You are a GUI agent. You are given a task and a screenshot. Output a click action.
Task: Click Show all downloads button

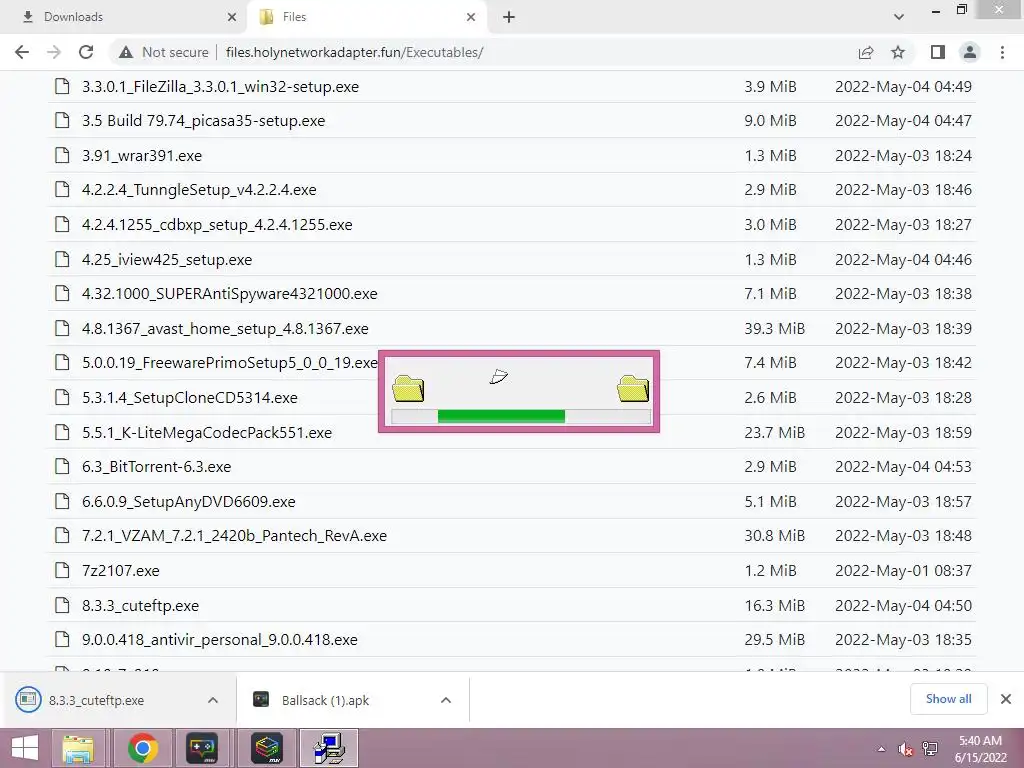point(948,699)
